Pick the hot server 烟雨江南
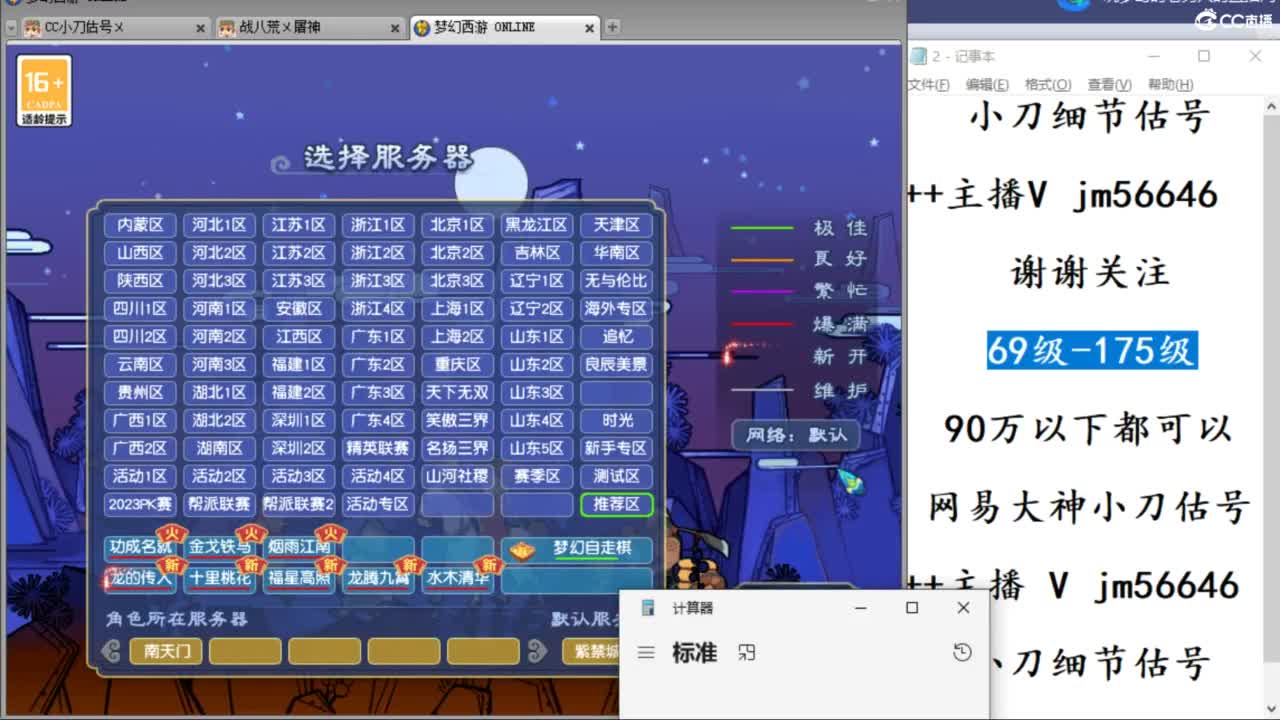 point(299,548)
